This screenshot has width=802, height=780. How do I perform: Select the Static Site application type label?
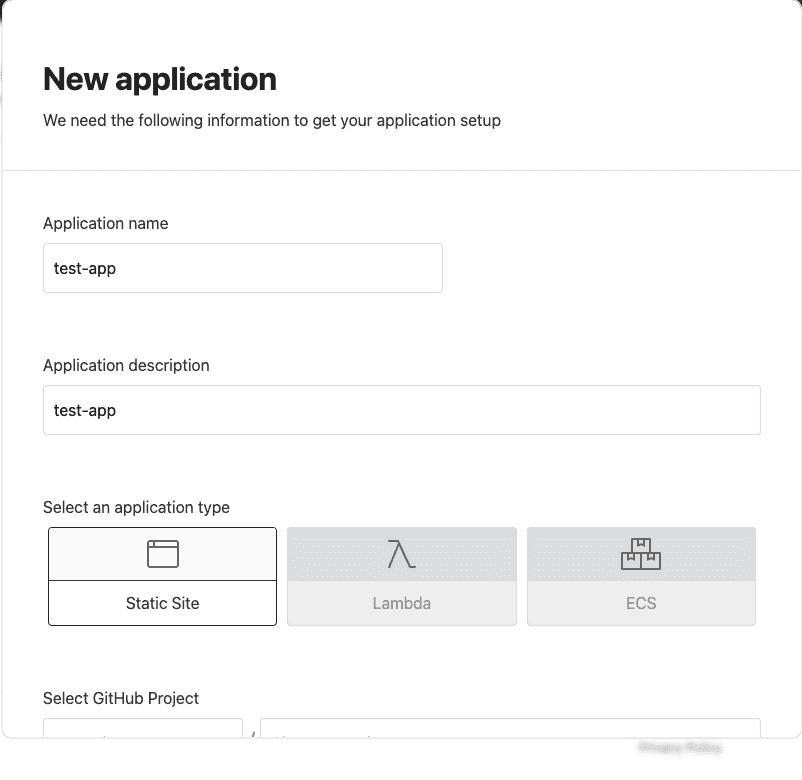pyautogui.click(x=163, y=603)
